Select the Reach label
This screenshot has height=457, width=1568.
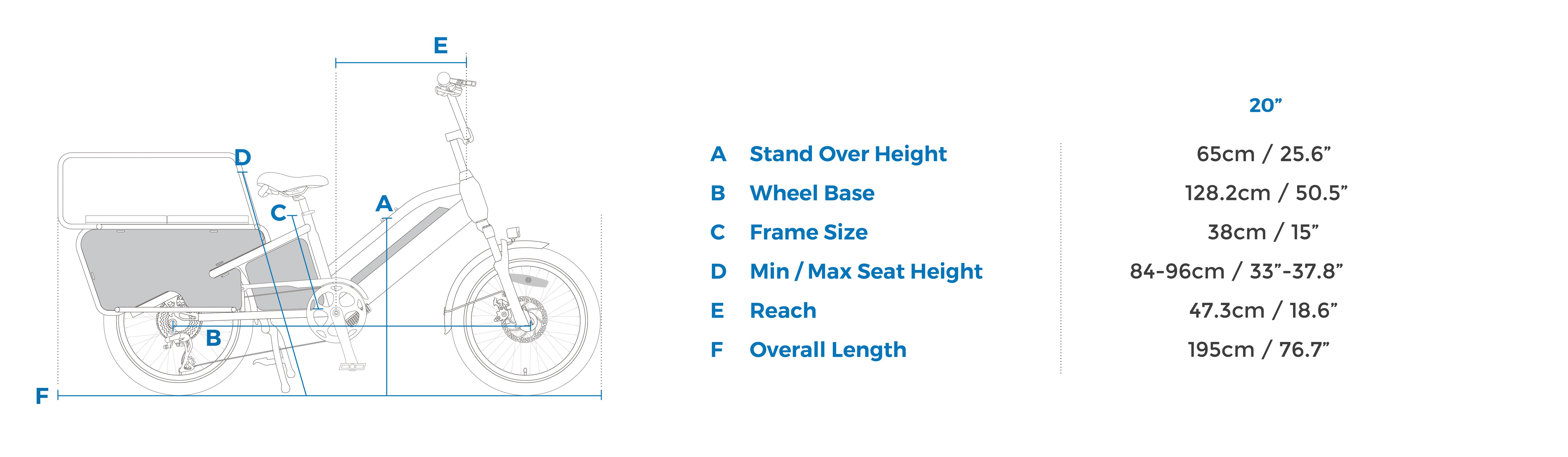click(x=783, y=310)
